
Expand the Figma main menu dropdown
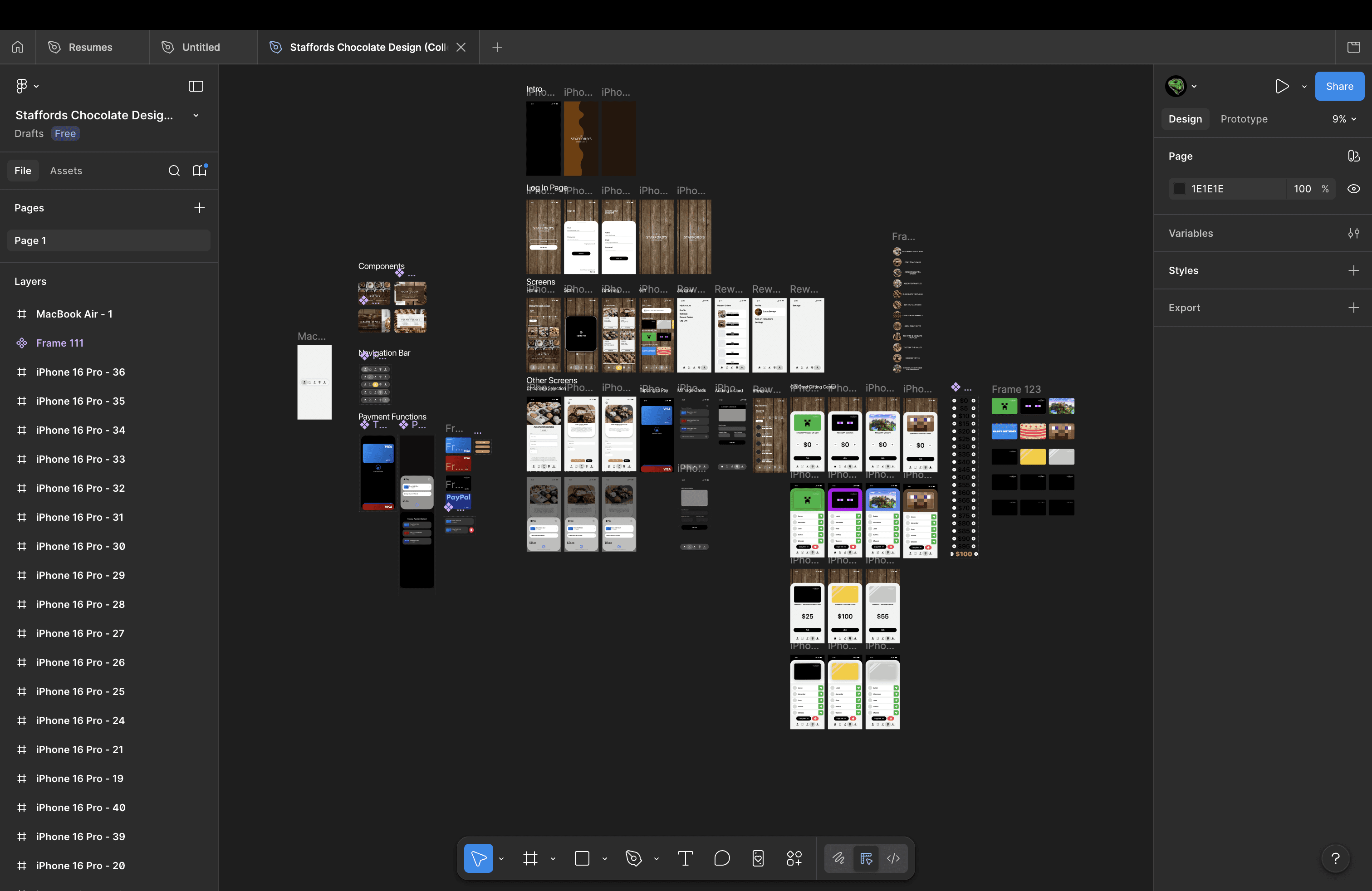point(26,87)
